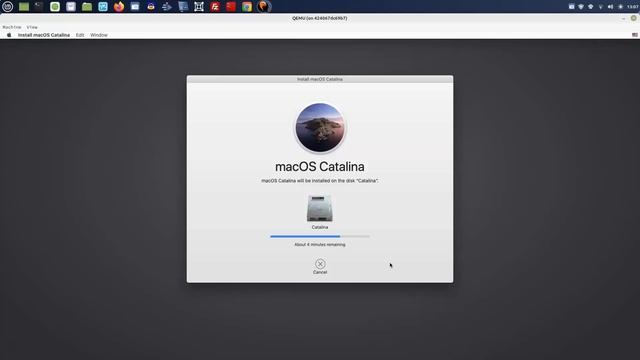Click the "Catalina" disk name label
640x360 pixels.
[320, 227]
